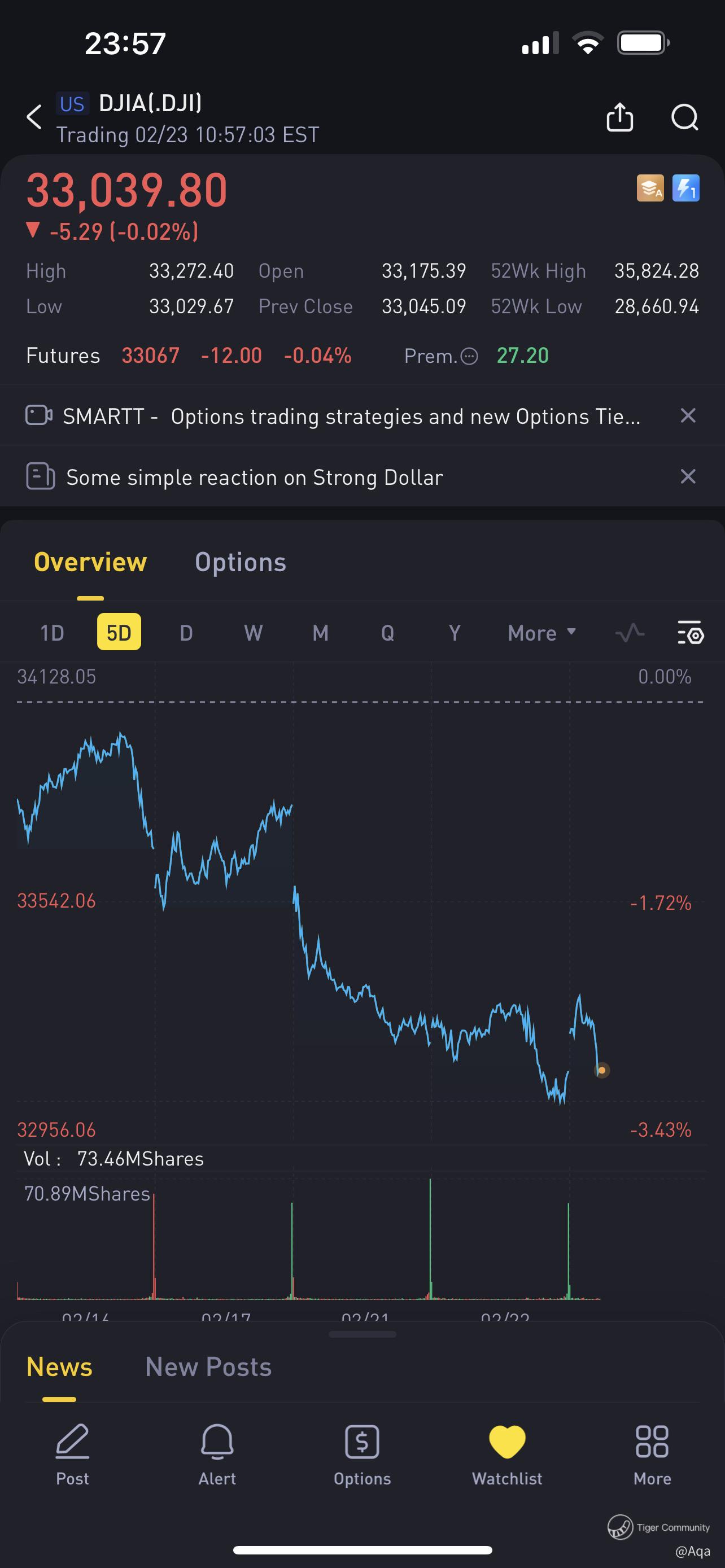The image size is (725, 1568).
Task: Select the 5D chart period
Action: 119,632
